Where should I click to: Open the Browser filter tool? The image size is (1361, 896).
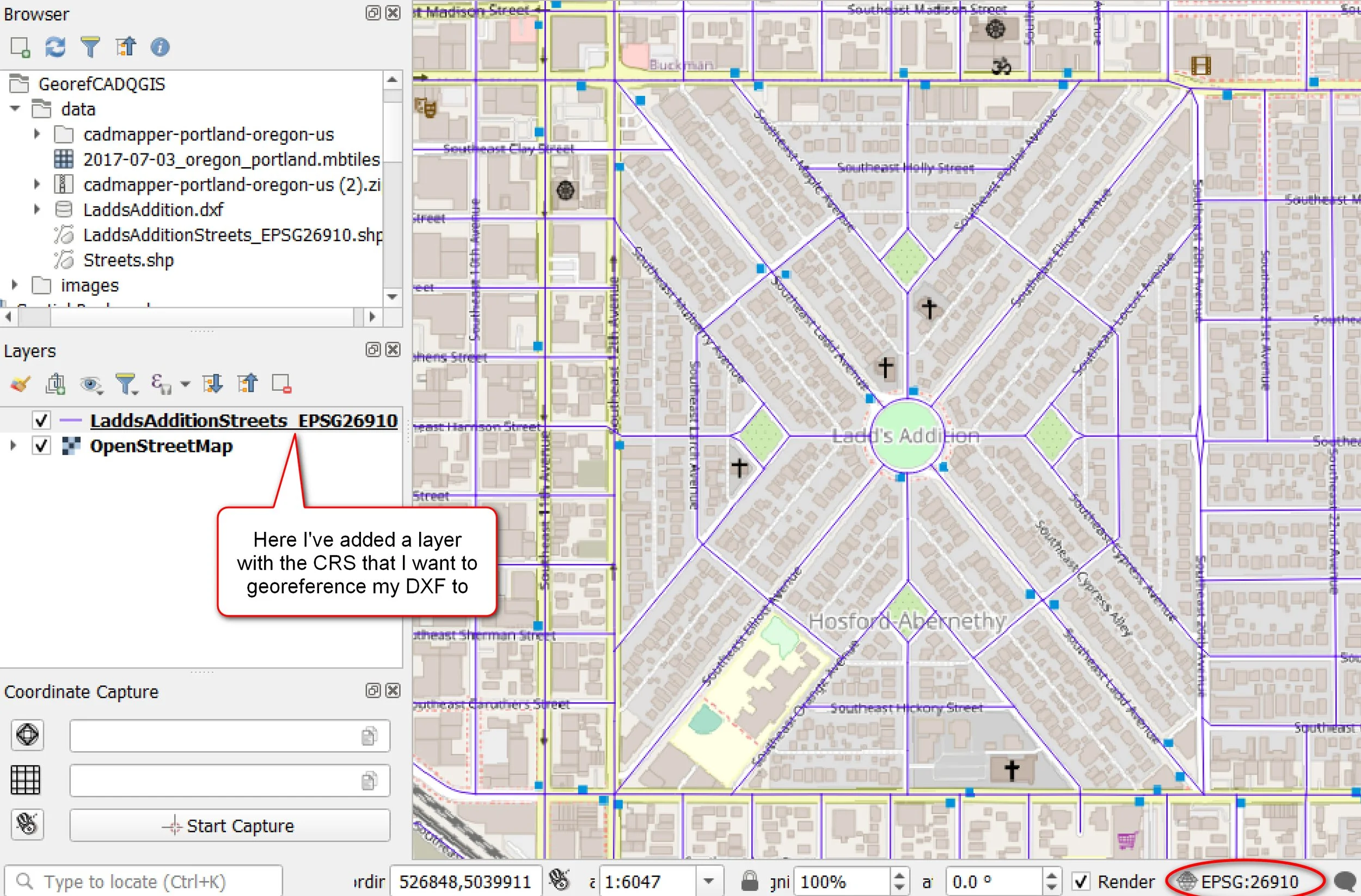pos(90,47)
